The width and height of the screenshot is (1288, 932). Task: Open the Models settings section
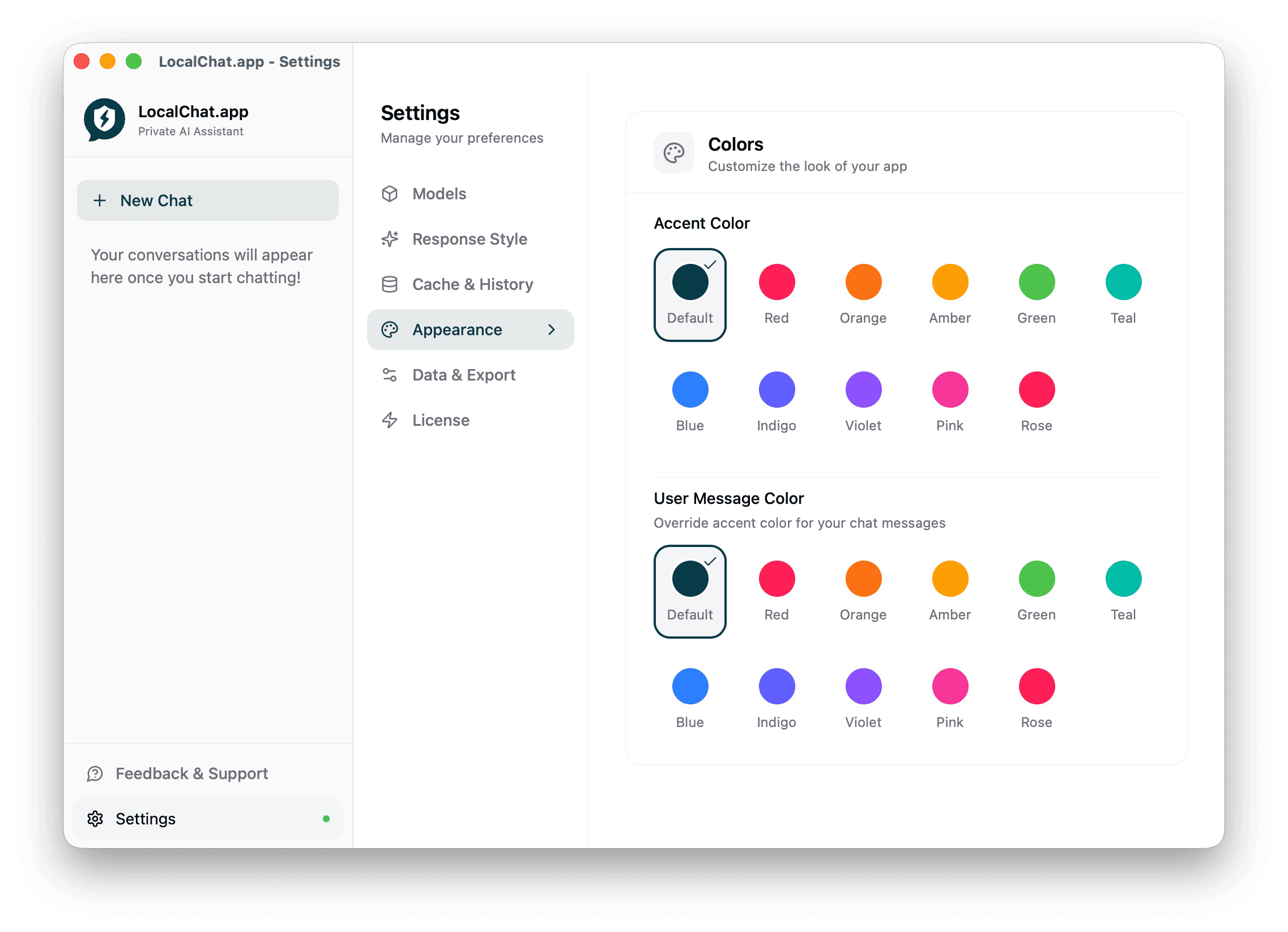(x=439, y=194)
